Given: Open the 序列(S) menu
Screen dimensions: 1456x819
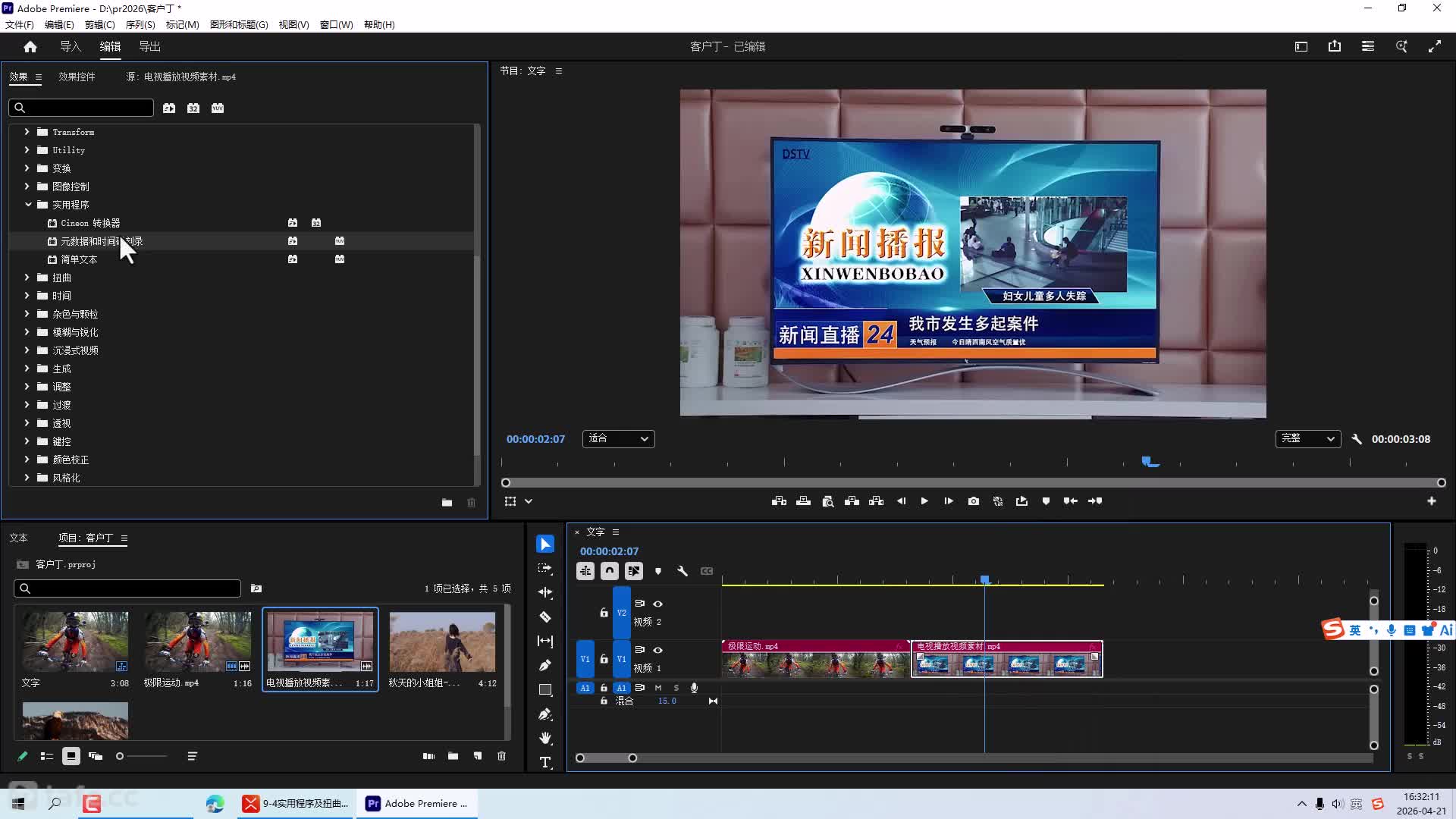Looking at the screenshot, I should pos(140,24).
